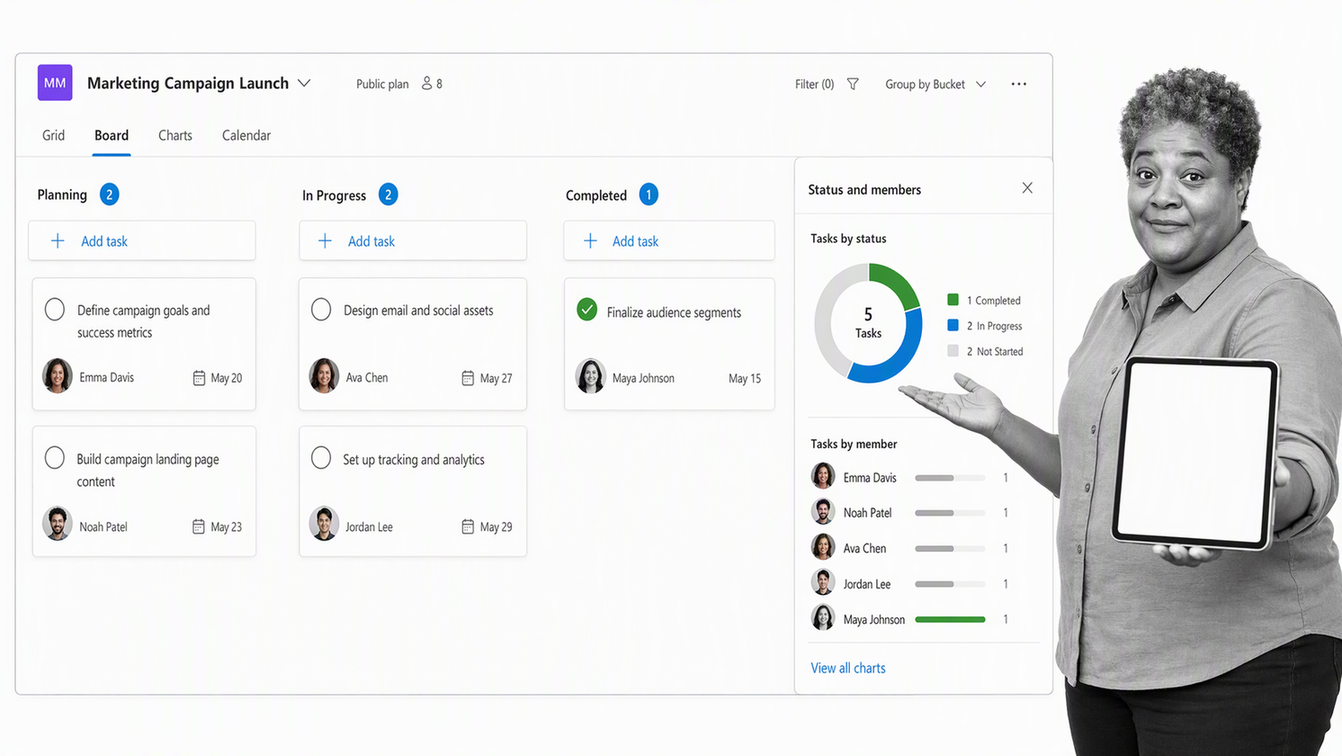Click calendar icon beside May 27
Viewport: 1342px width, 756px height.
(468, 378)
